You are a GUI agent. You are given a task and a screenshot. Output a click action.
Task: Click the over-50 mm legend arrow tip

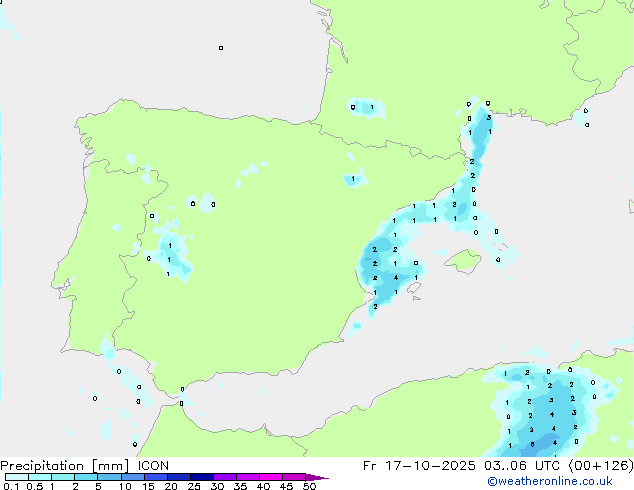pyautogui.click(x=317, y=477)
